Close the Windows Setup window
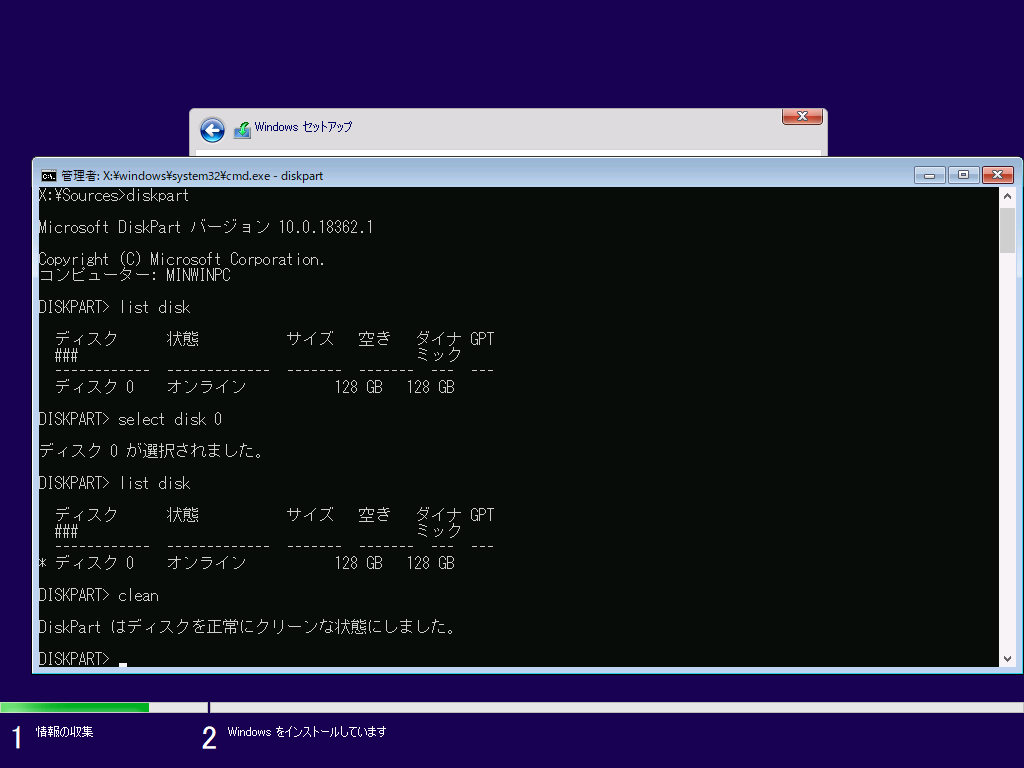Viewport: 1024px width, 768px height. pyautogui.click(x=802, y=116)
